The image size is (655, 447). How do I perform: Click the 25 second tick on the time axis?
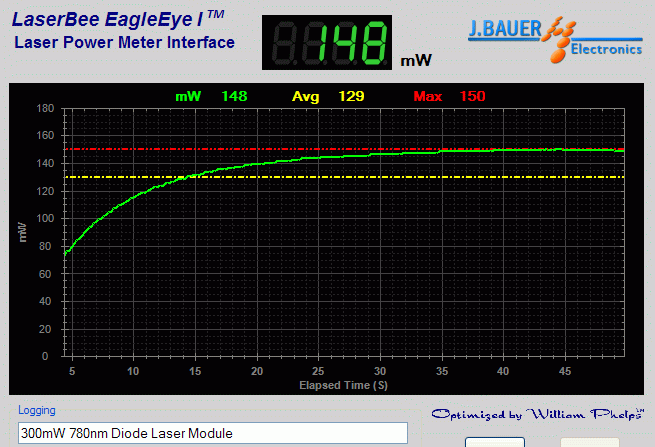pyautogui.click(x=318, y=371)
